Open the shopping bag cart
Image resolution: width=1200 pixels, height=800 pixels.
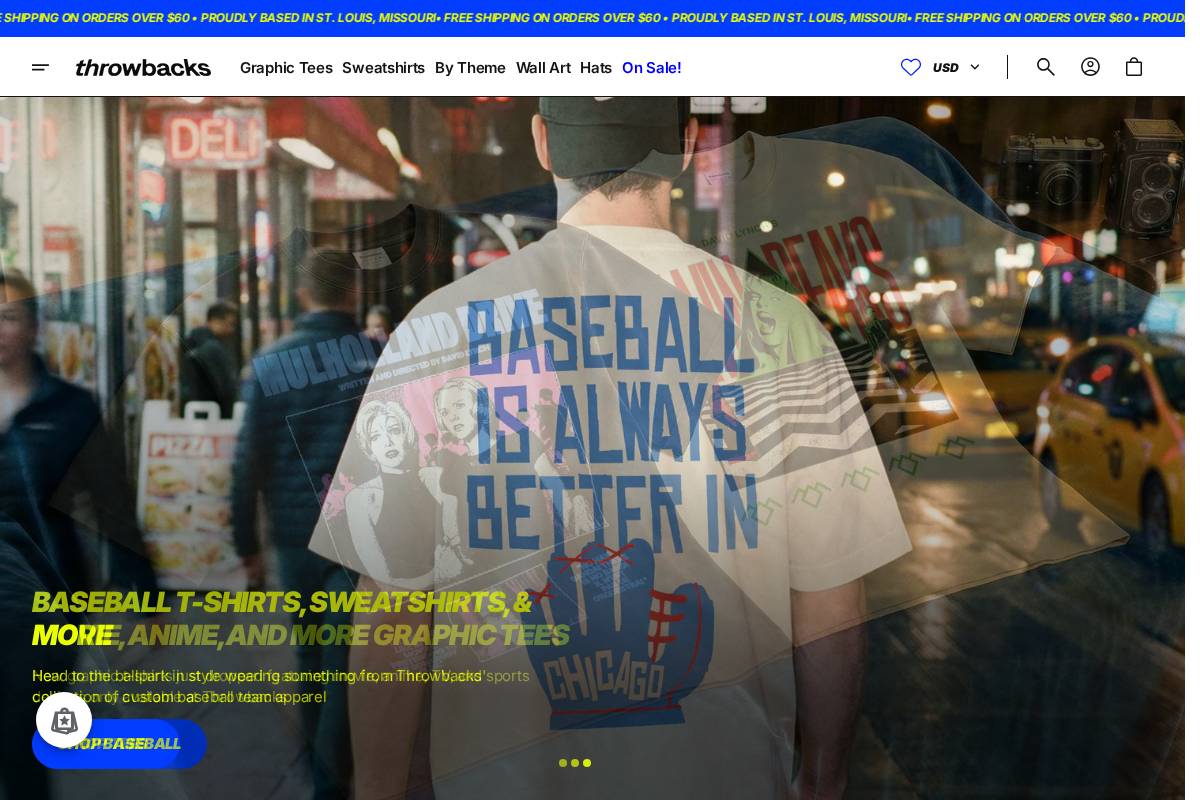(x=1134, y=67)
